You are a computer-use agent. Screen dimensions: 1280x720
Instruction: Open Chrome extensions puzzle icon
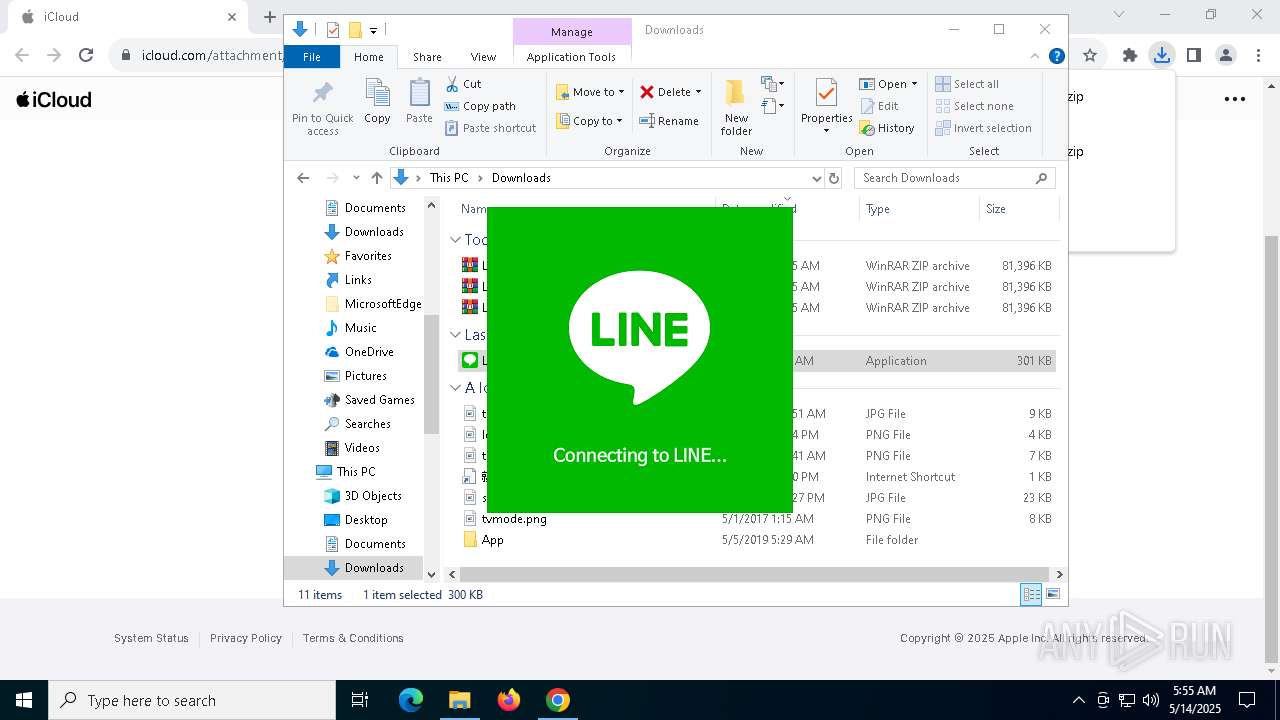click(1129, 56)
